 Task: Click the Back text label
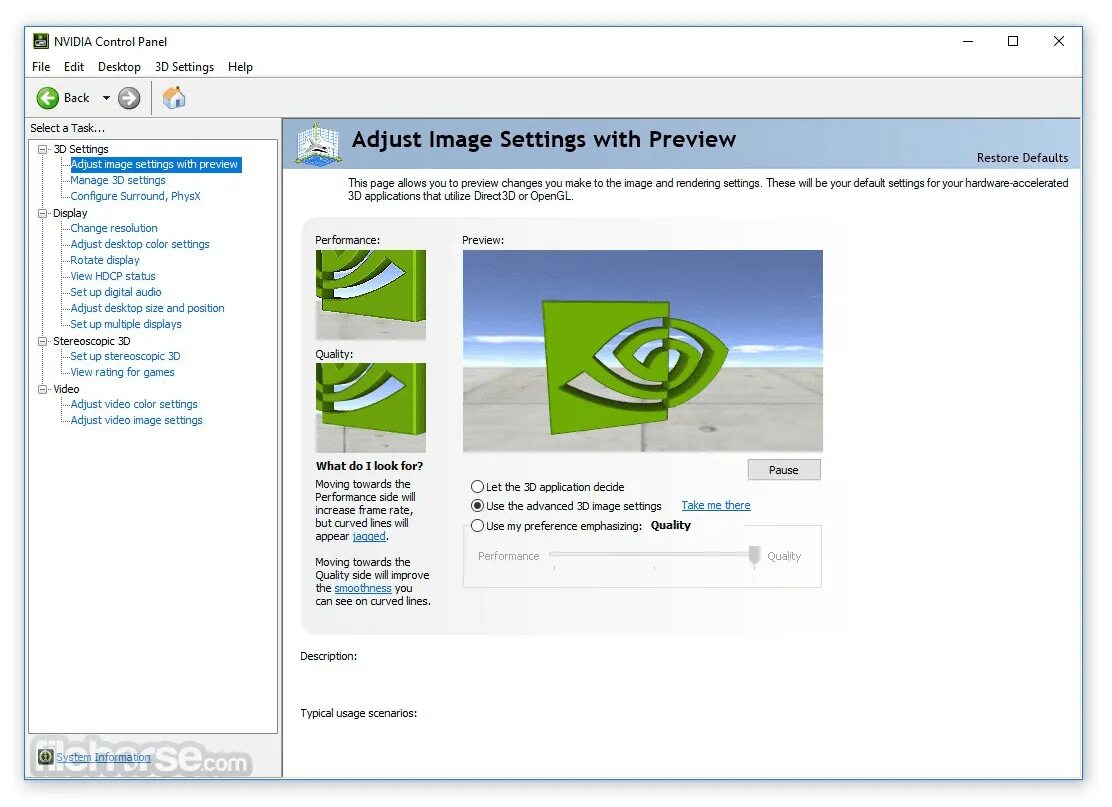(x=77, y=98)
